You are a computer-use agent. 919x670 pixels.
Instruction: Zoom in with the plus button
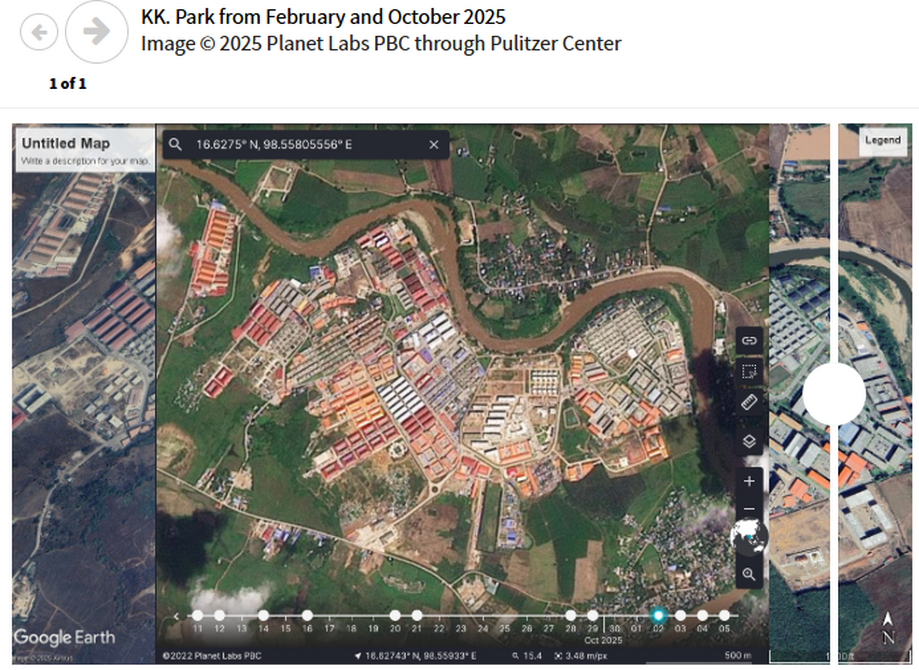749,481
